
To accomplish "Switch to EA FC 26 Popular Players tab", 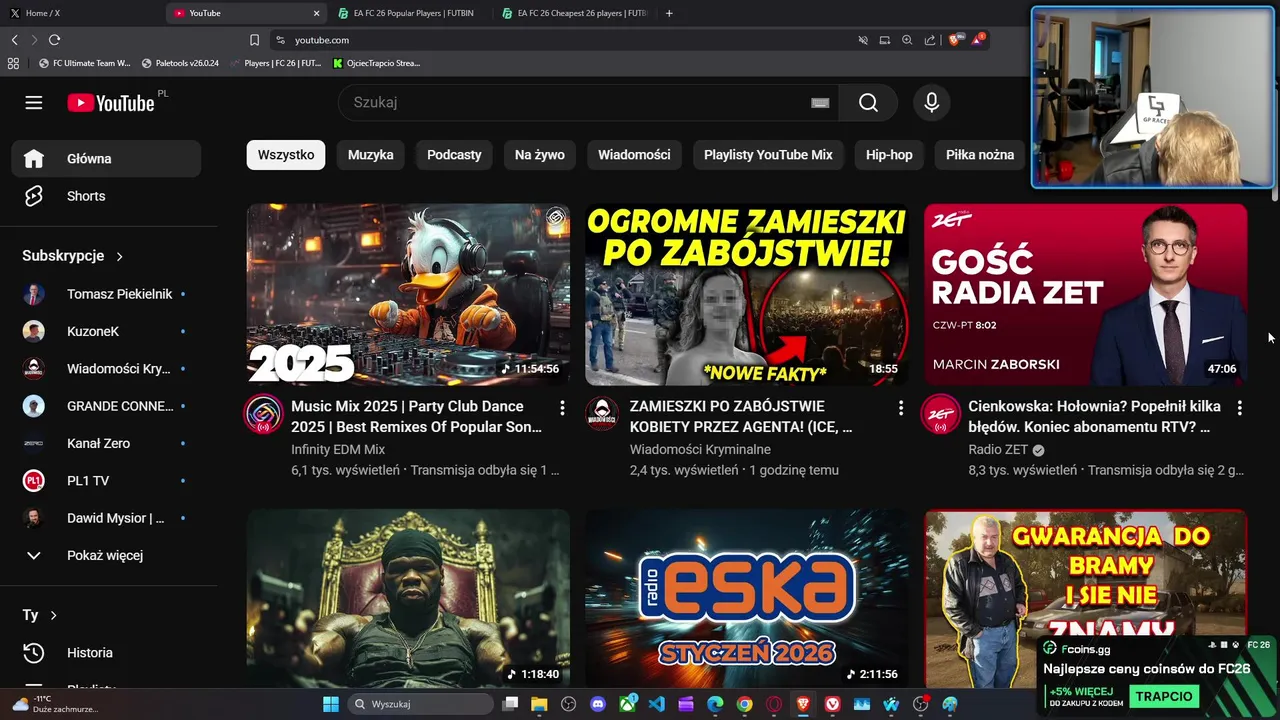I will tap(412, 13).
